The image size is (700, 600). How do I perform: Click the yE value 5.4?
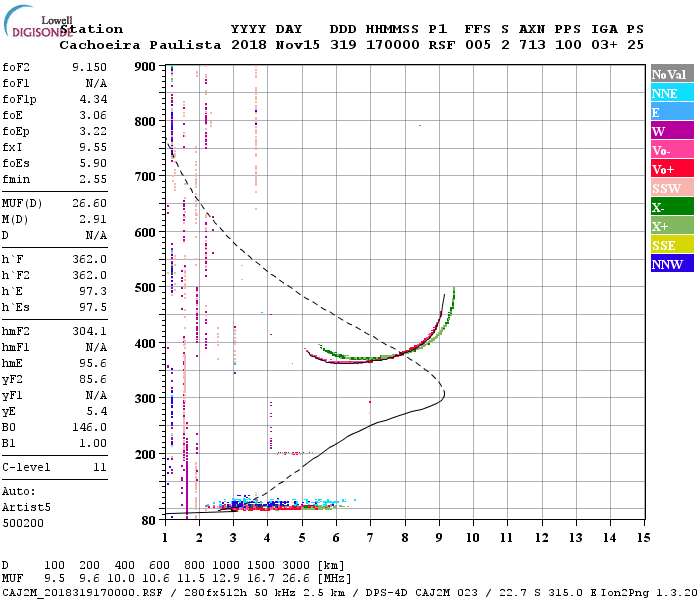click(96, 412)
